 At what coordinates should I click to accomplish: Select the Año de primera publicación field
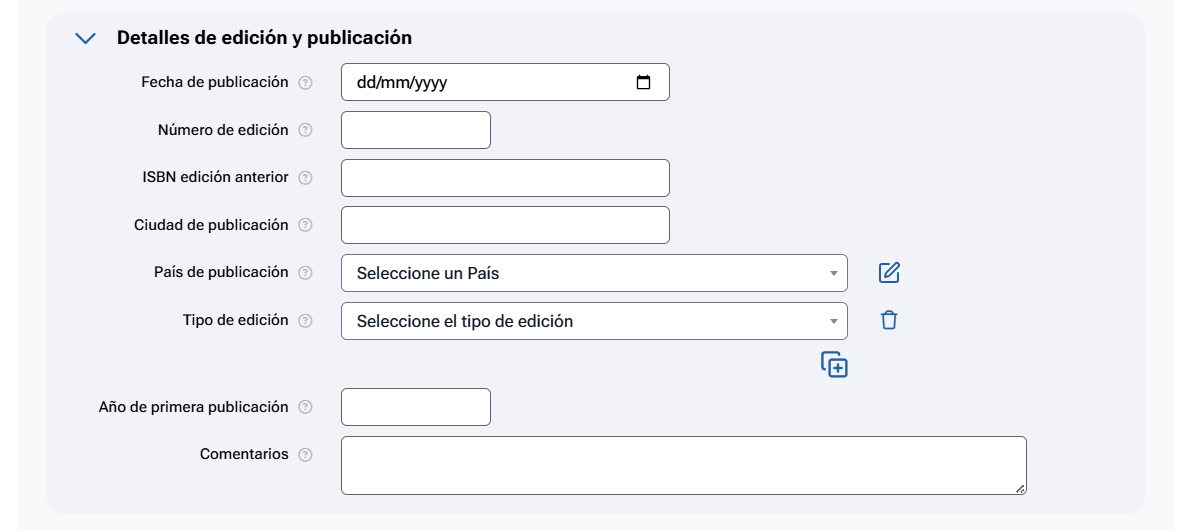pyautogui.click(x=416, y=407)
